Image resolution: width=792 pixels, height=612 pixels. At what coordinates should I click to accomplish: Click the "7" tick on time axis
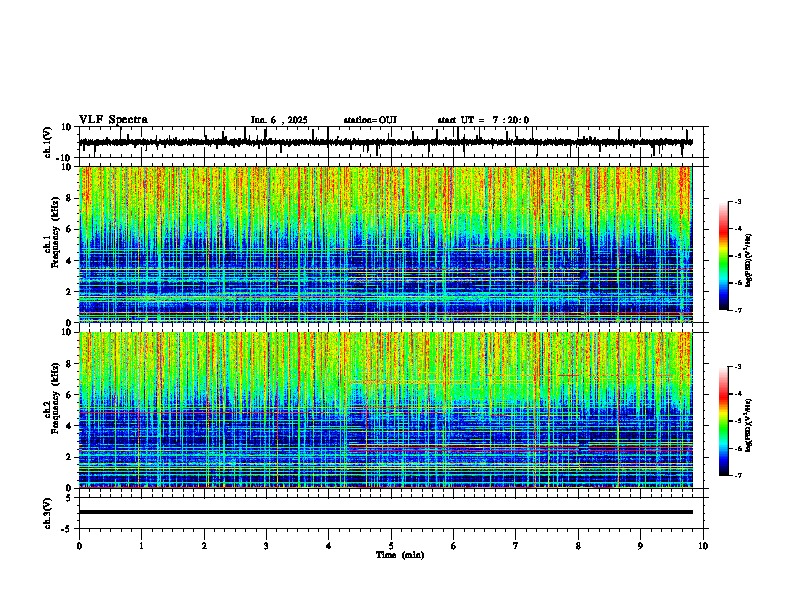(516, 546)
